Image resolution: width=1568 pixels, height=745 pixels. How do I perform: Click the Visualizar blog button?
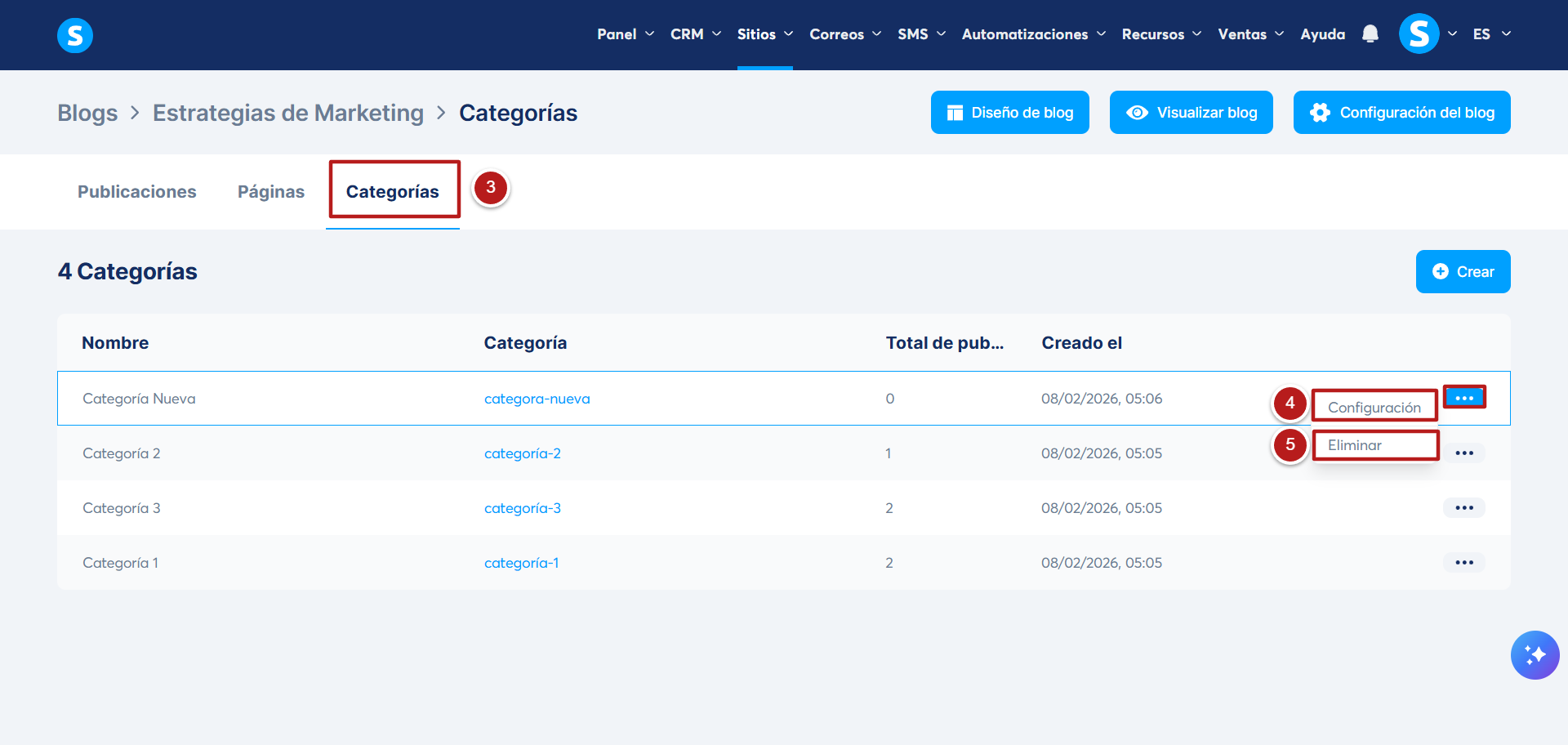[x=1192, y=113]
